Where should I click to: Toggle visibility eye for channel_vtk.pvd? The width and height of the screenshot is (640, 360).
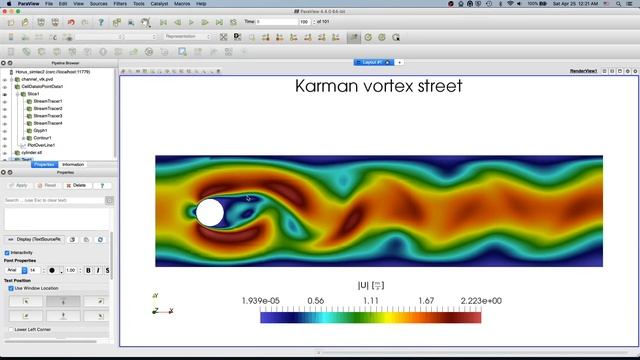[4, 80]
